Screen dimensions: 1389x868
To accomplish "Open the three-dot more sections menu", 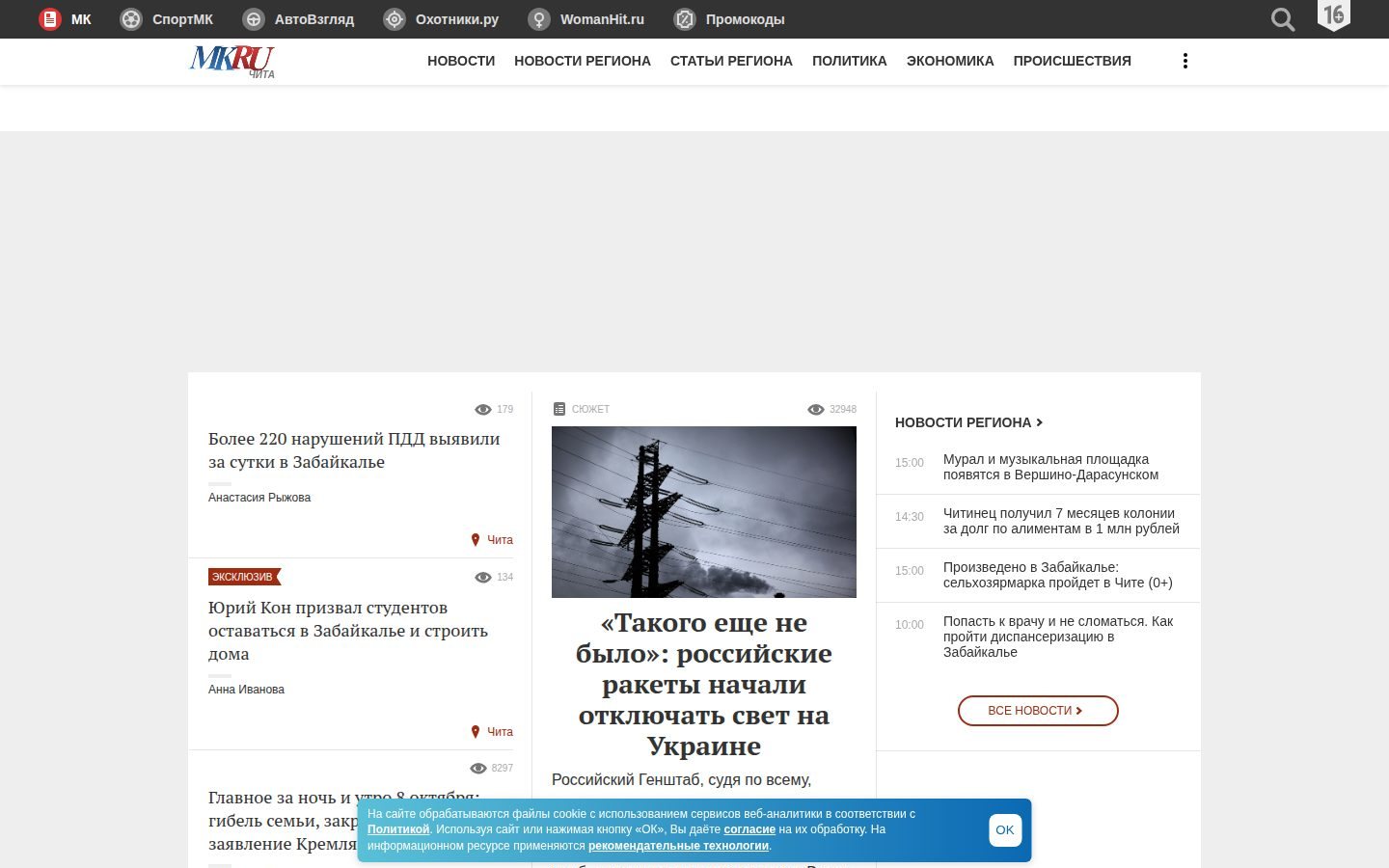I will tap(1185, 61).
